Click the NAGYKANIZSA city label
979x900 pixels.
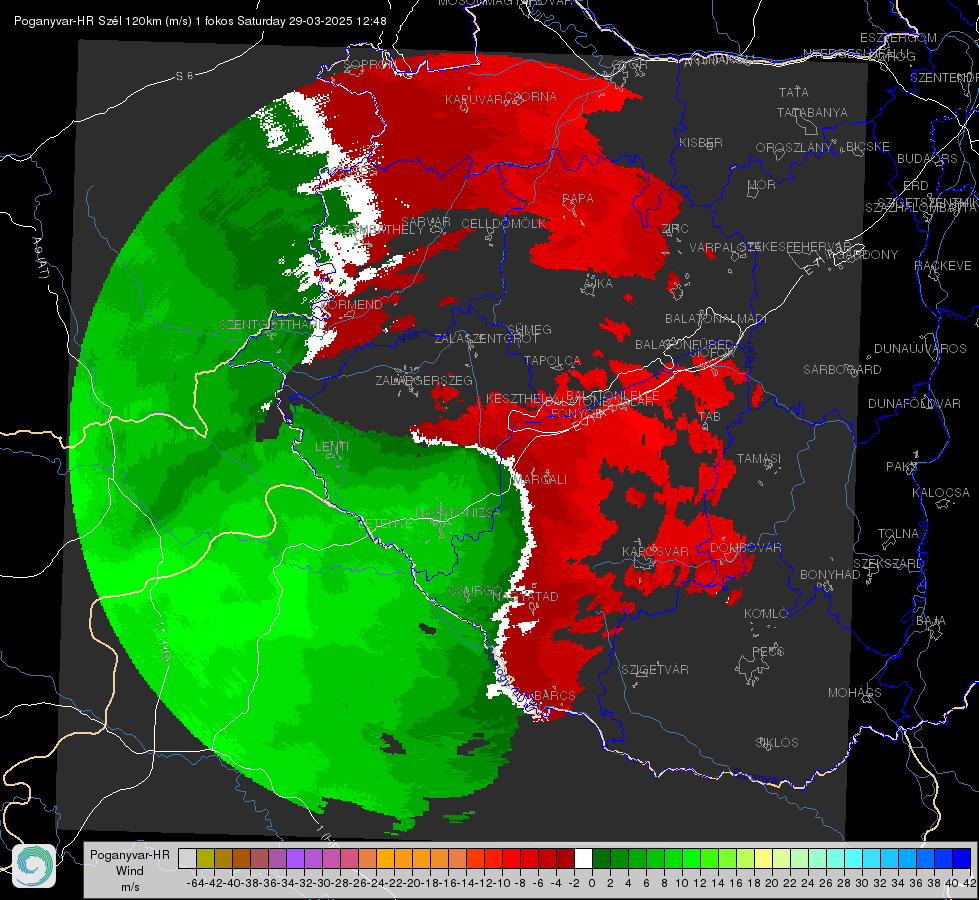[458, 513]
